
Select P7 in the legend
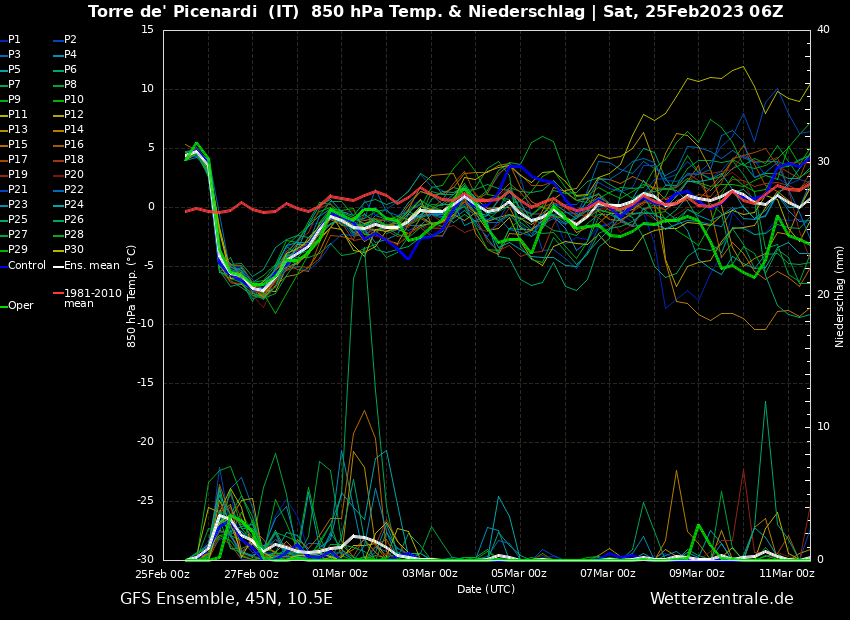(14, 85)
